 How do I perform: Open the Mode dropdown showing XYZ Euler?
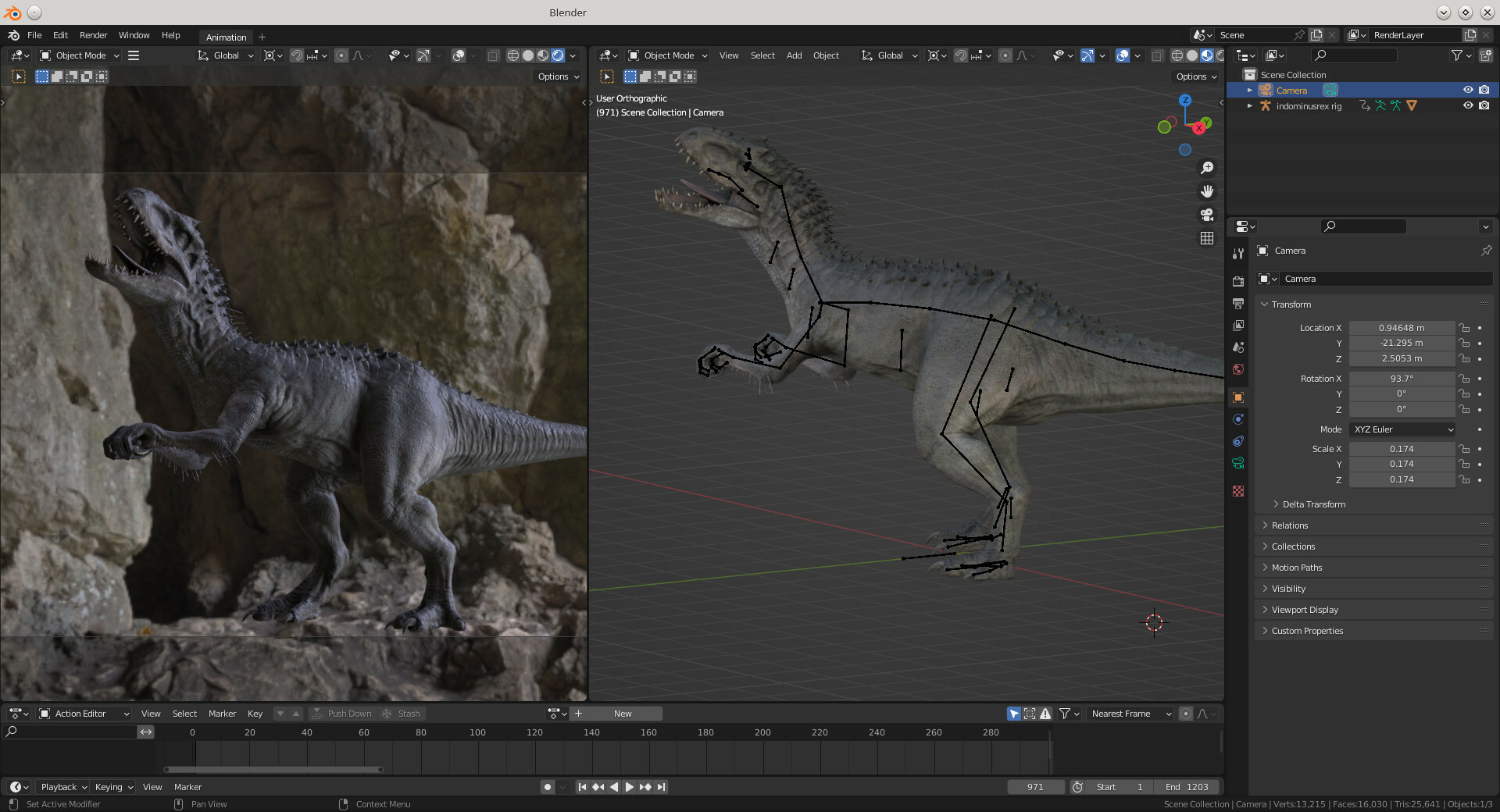[x=1402, y=429]
